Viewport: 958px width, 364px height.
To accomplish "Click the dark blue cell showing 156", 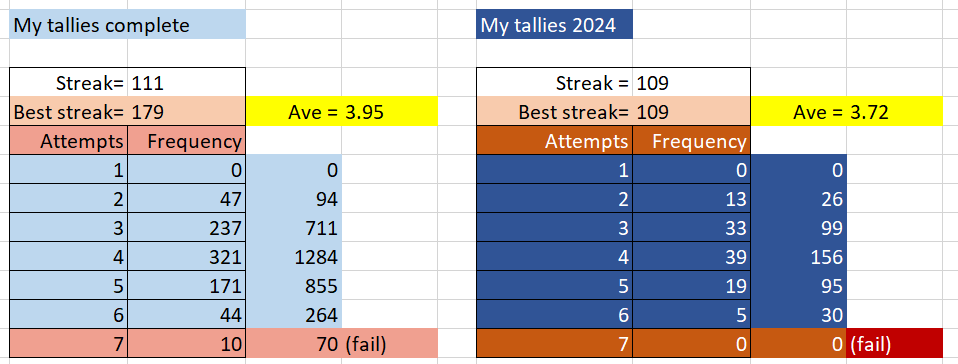I will click(x=799, y=257).
